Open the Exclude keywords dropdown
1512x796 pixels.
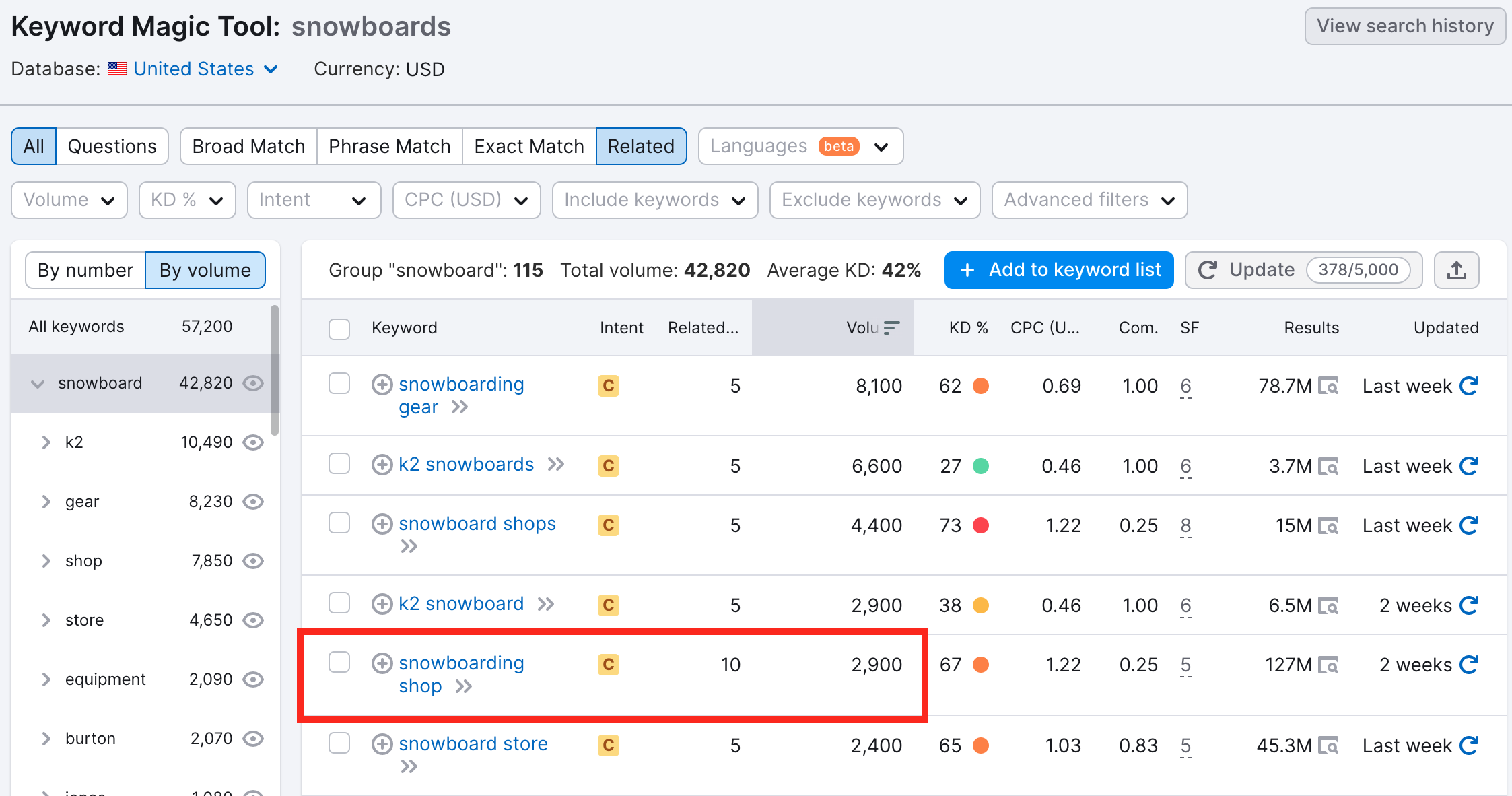click(875, 200)
